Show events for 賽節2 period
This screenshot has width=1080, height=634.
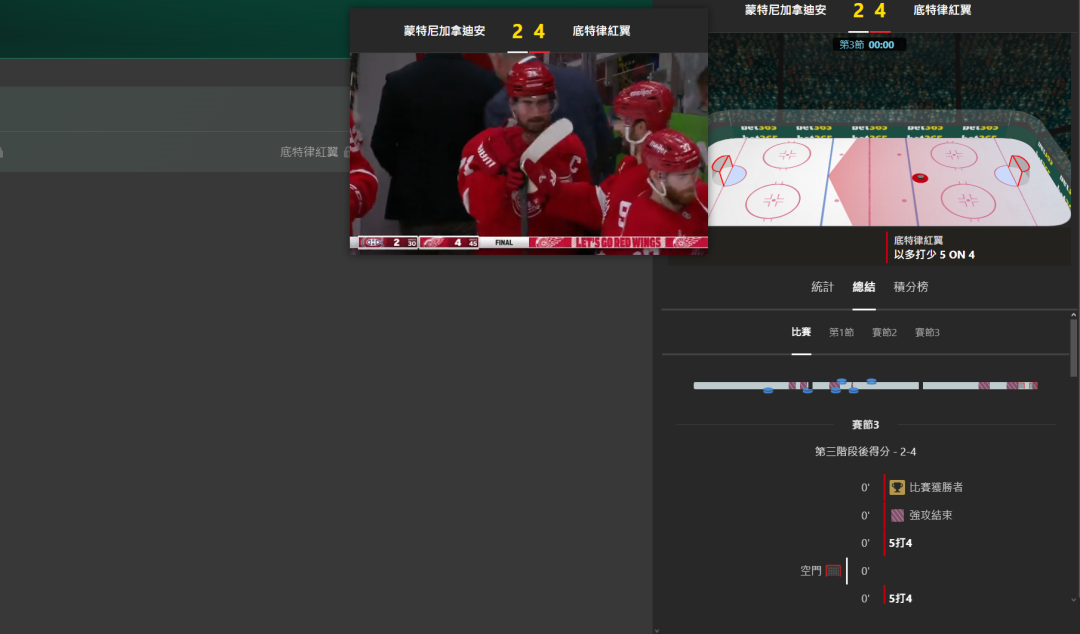pos(884,332)
